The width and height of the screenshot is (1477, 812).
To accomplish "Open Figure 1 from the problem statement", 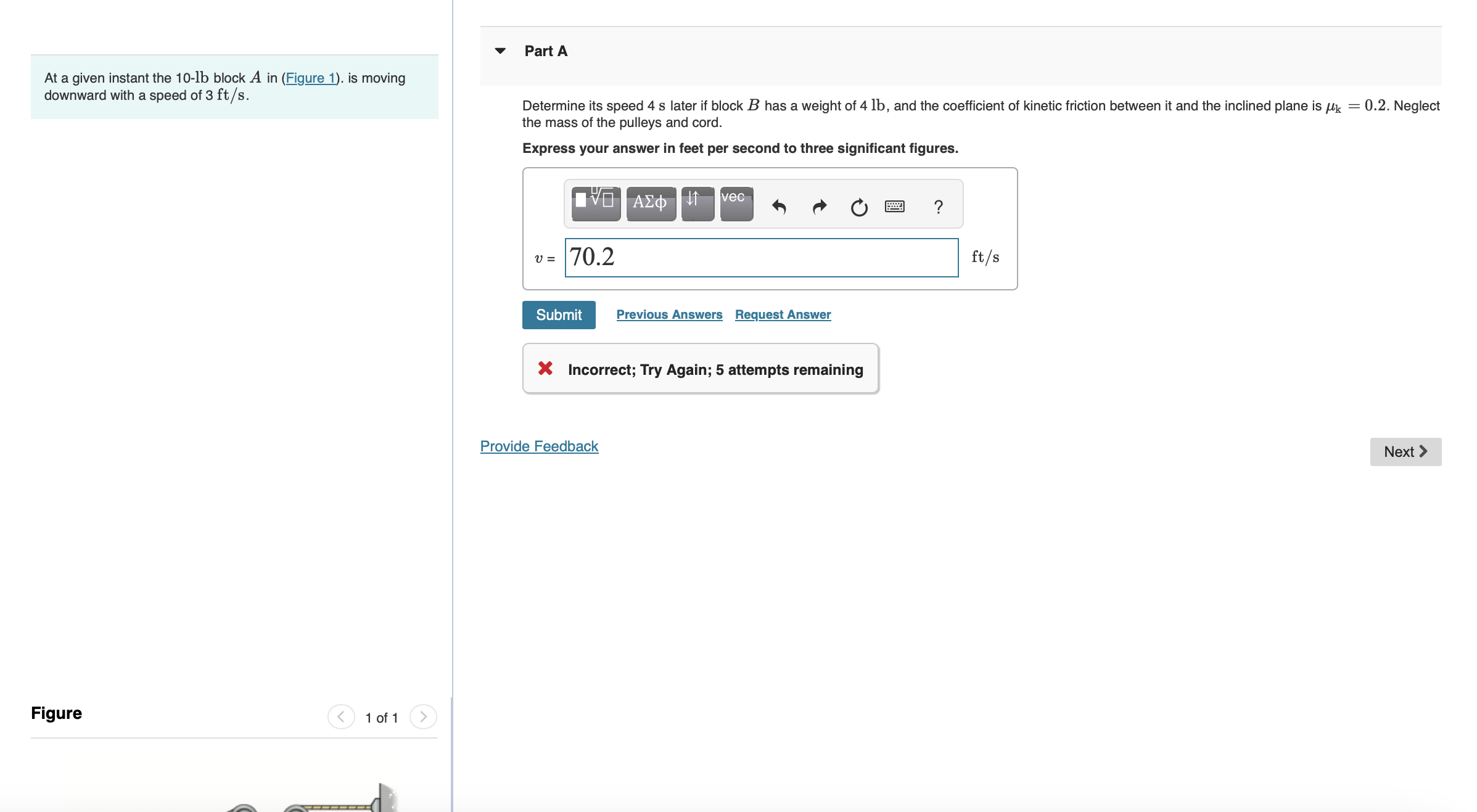I will [310, 78].
